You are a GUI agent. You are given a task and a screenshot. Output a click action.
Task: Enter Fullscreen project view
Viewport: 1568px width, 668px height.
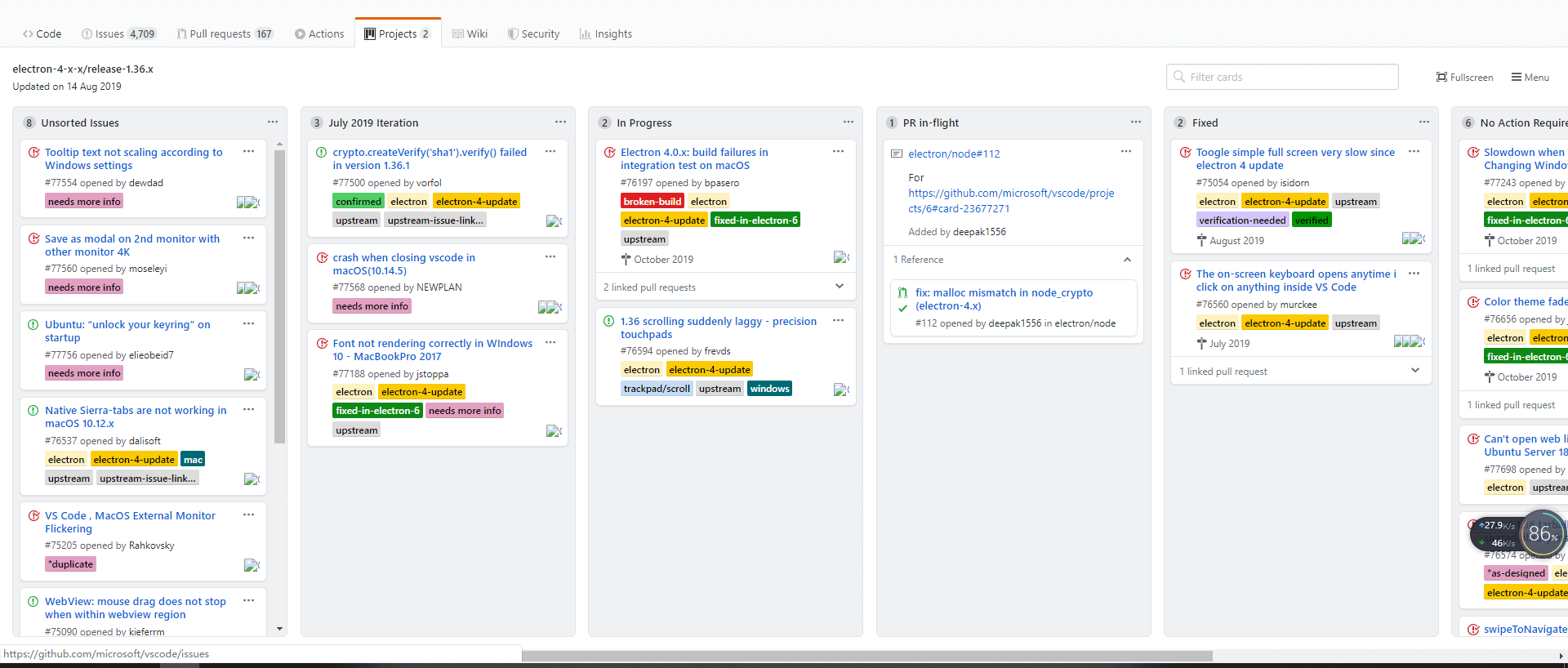(1464, 77)
